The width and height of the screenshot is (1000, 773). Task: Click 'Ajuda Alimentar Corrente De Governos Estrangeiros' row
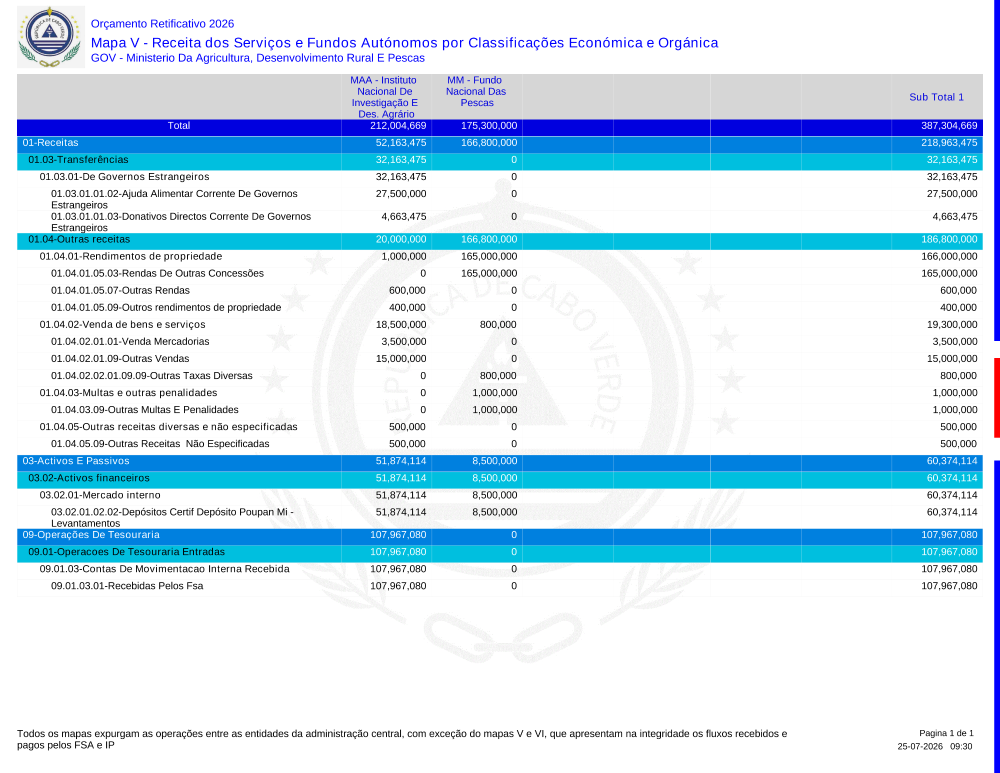499,199
